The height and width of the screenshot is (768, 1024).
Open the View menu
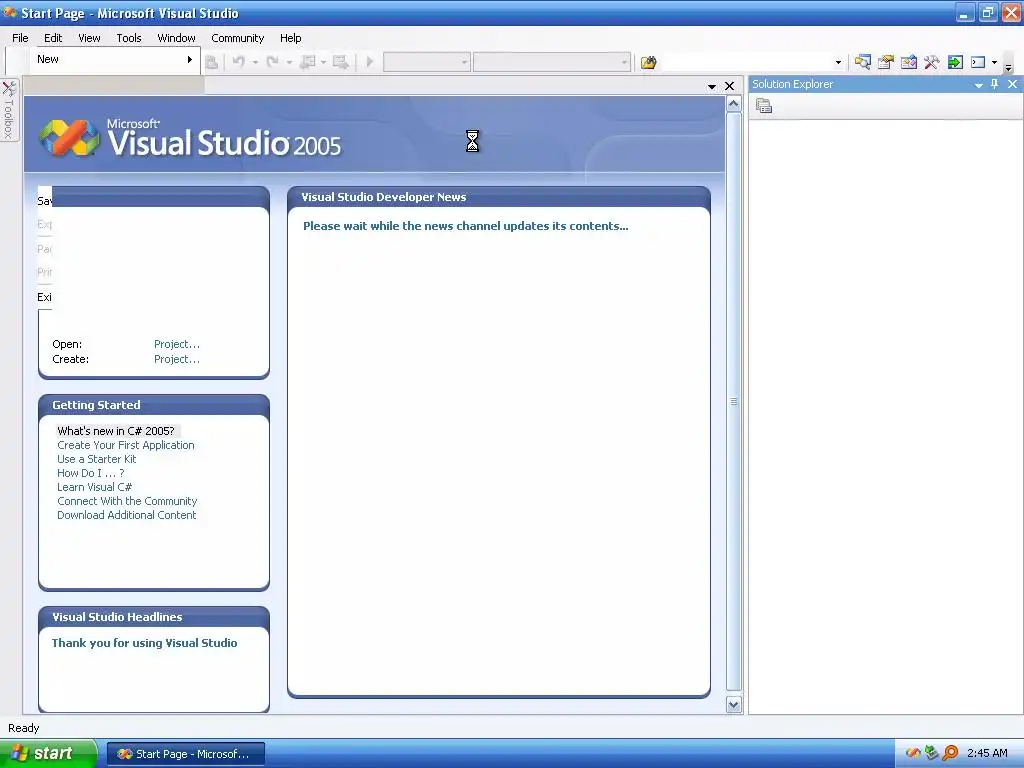pos(89,38)
